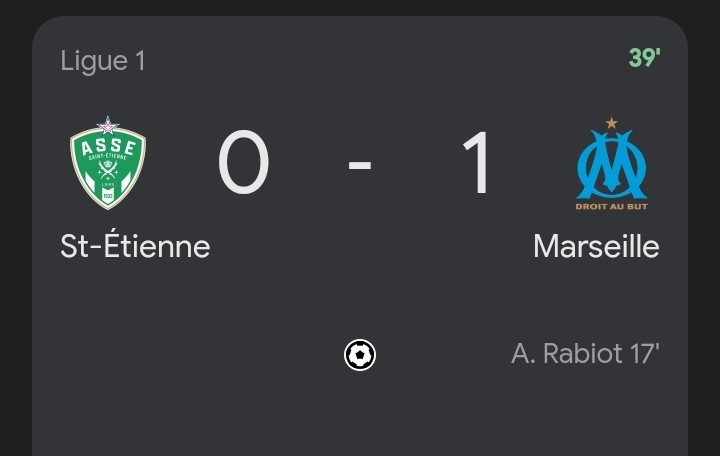This screenshot has height=456, width=720.
Task: Click the Olympique de Marseille blue logo
Action: (x=612, y=164)
